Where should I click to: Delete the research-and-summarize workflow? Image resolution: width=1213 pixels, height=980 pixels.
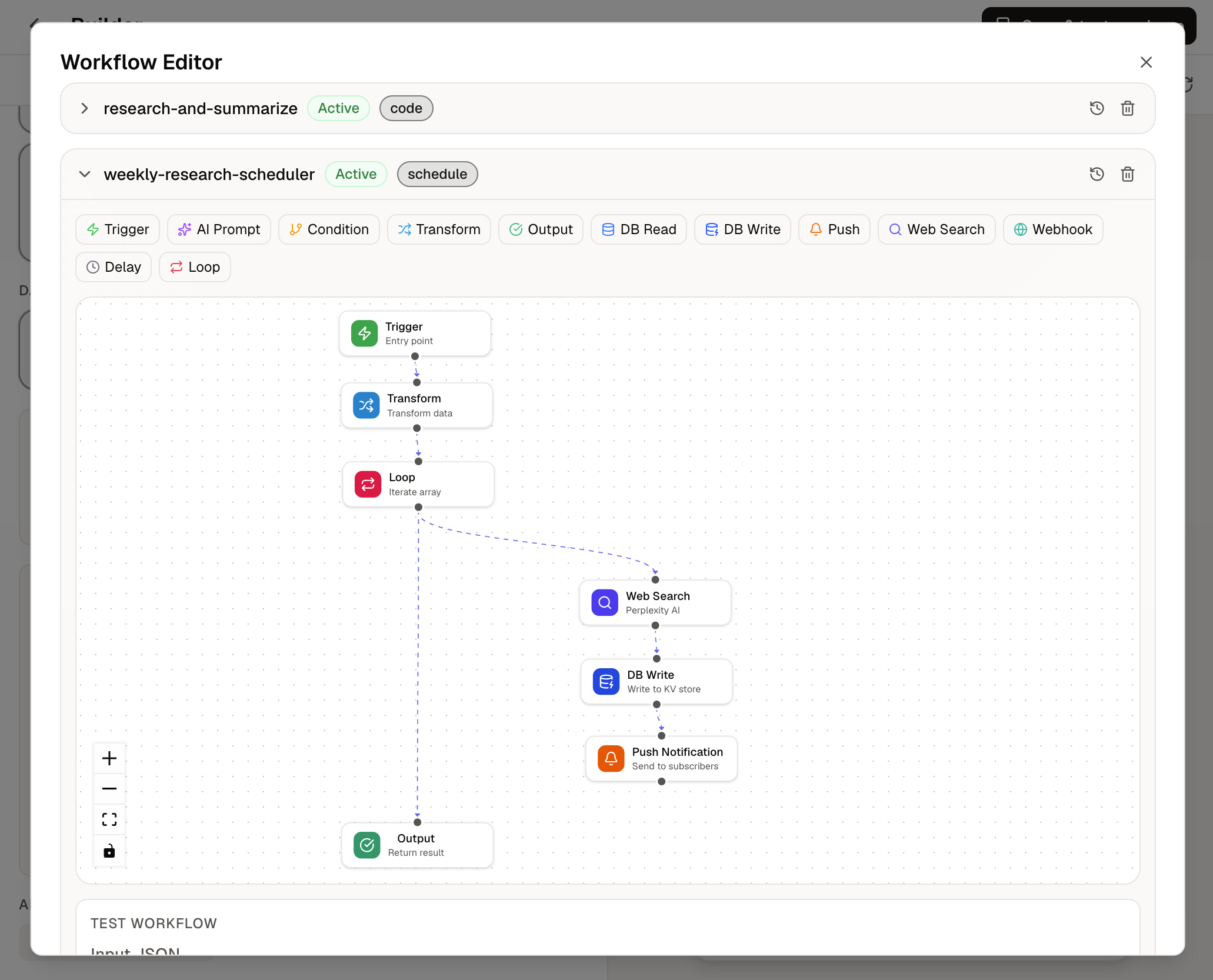pos(1128,108)
